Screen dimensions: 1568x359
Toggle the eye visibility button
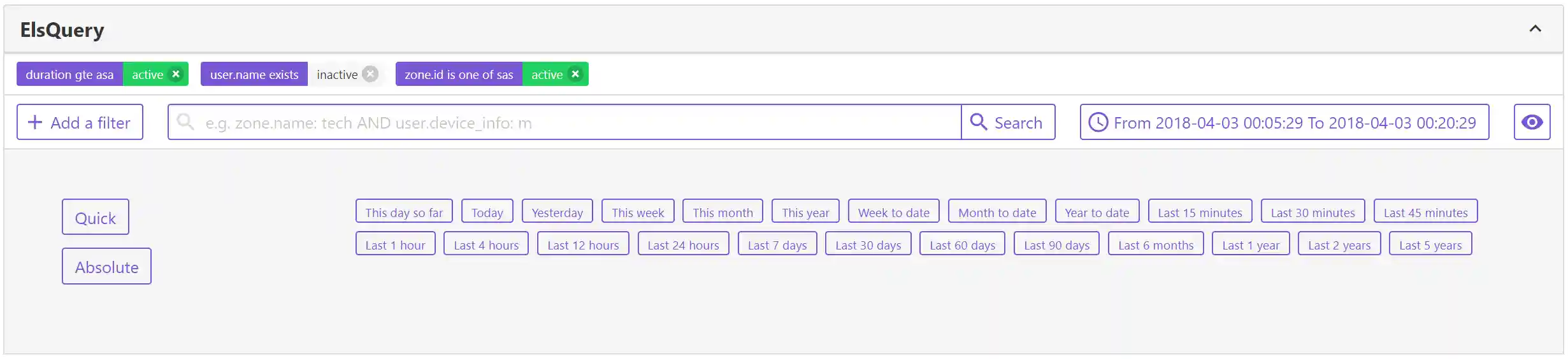(x=1532, y=122)
